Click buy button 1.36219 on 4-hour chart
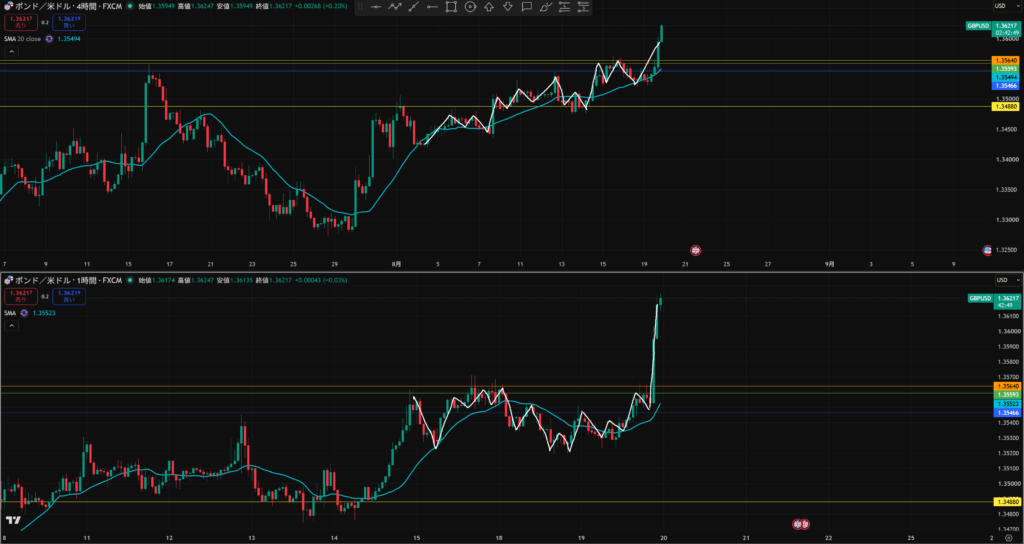1024x544 pixels. [69, 22]
